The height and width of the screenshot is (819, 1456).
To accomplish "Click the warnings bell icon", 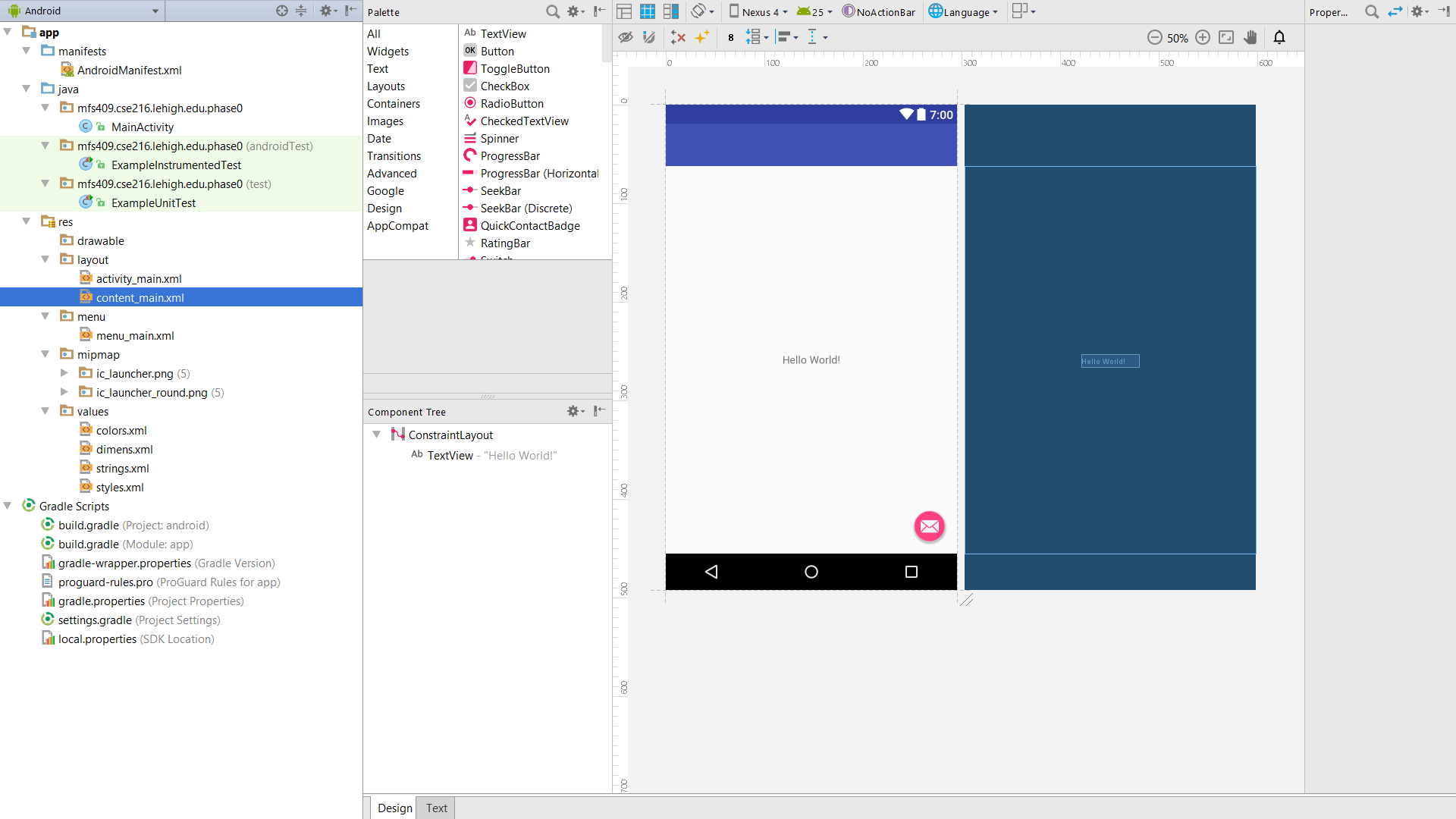I will (1279, 38).
